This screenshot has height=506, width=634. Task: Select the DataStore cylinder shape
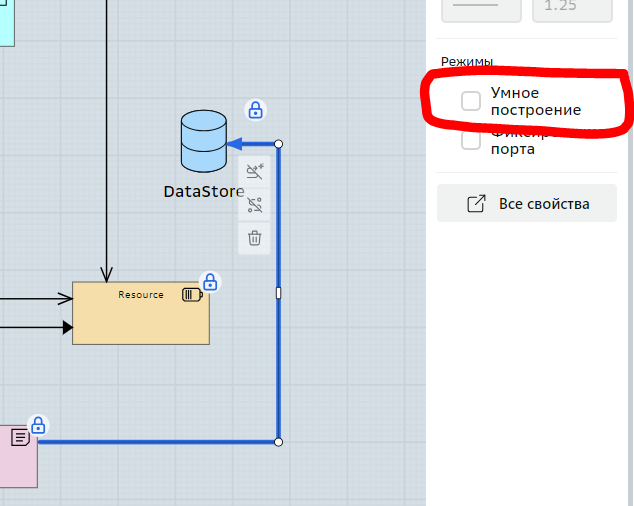[203, 141]
